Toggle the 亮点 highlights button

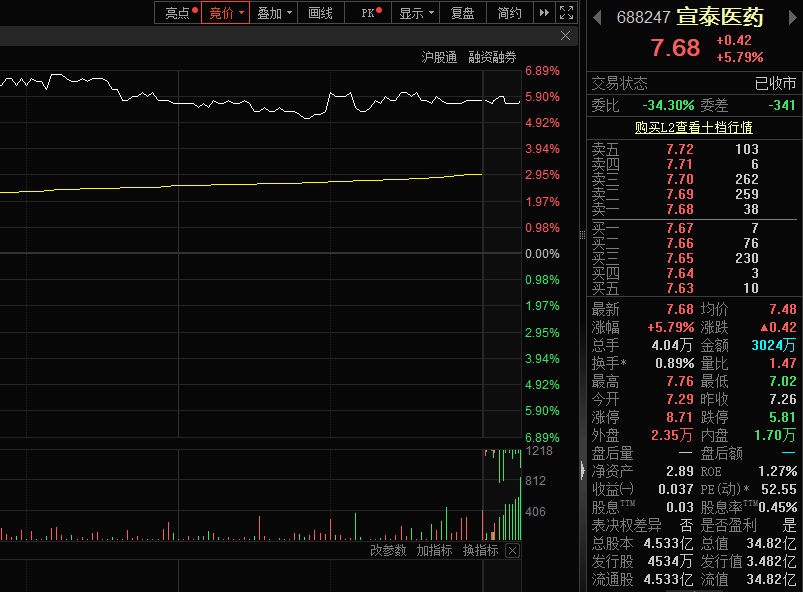tap(178, 13)
